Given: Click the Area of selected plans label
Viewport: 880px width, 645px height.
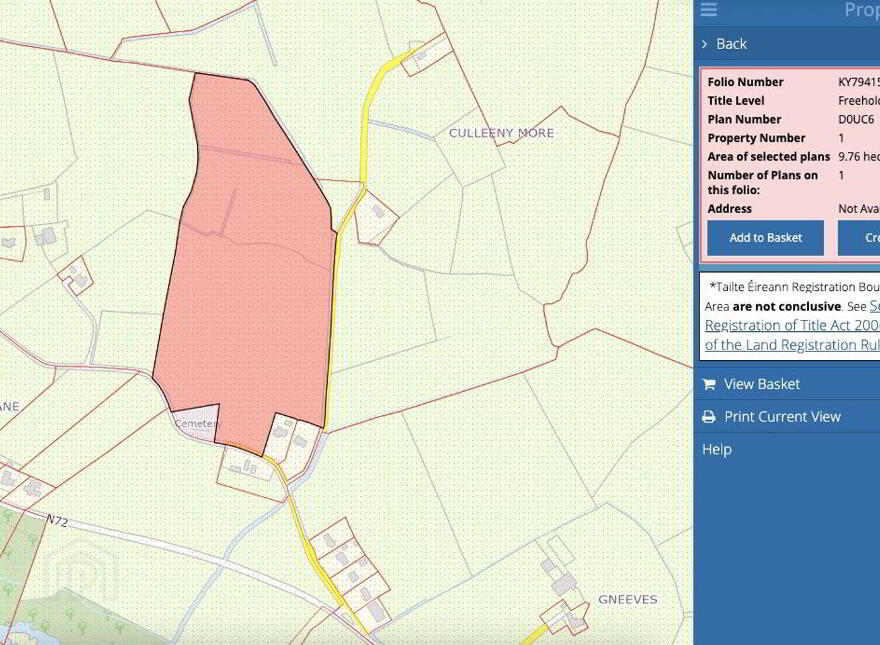Looking at the screenshot, I should (x=769, y=157).
